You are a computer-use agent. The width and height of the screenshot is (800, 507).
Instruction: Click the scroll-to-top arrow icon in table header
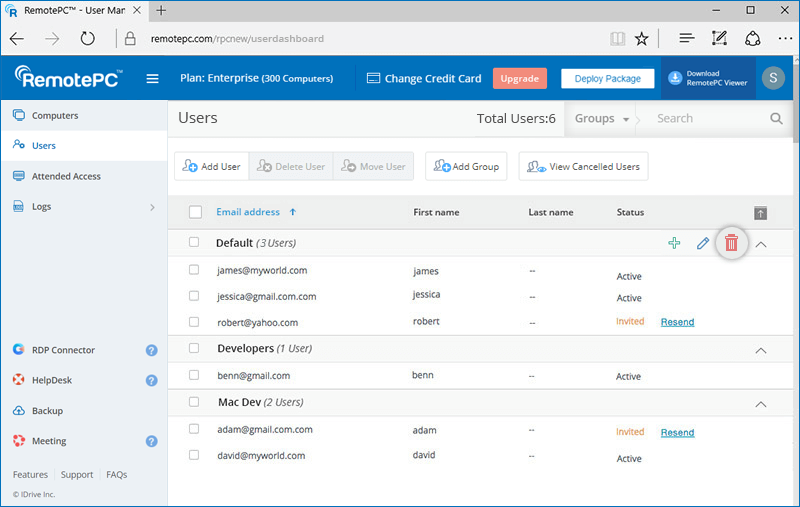click(760, 213)
